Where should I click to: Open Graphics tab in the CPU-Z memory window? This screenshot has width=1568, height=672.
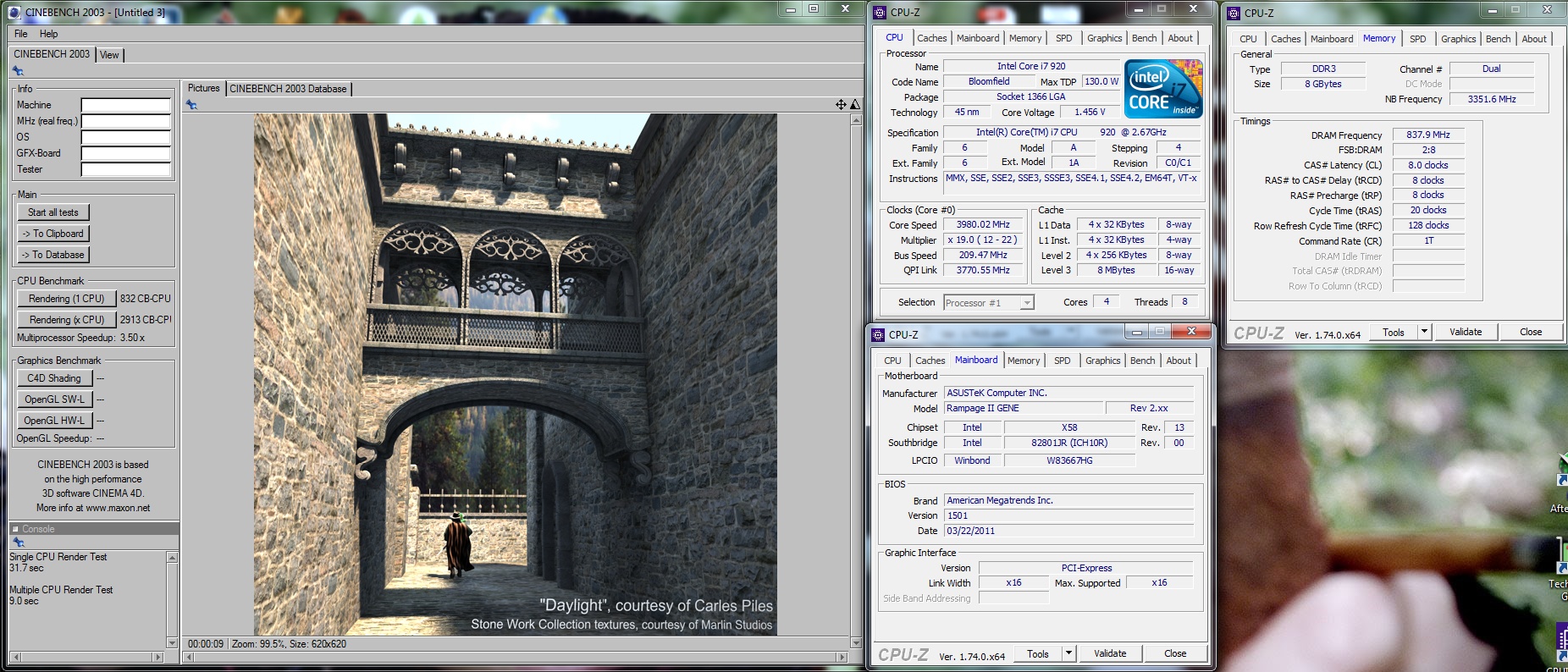pos(1459,39)
